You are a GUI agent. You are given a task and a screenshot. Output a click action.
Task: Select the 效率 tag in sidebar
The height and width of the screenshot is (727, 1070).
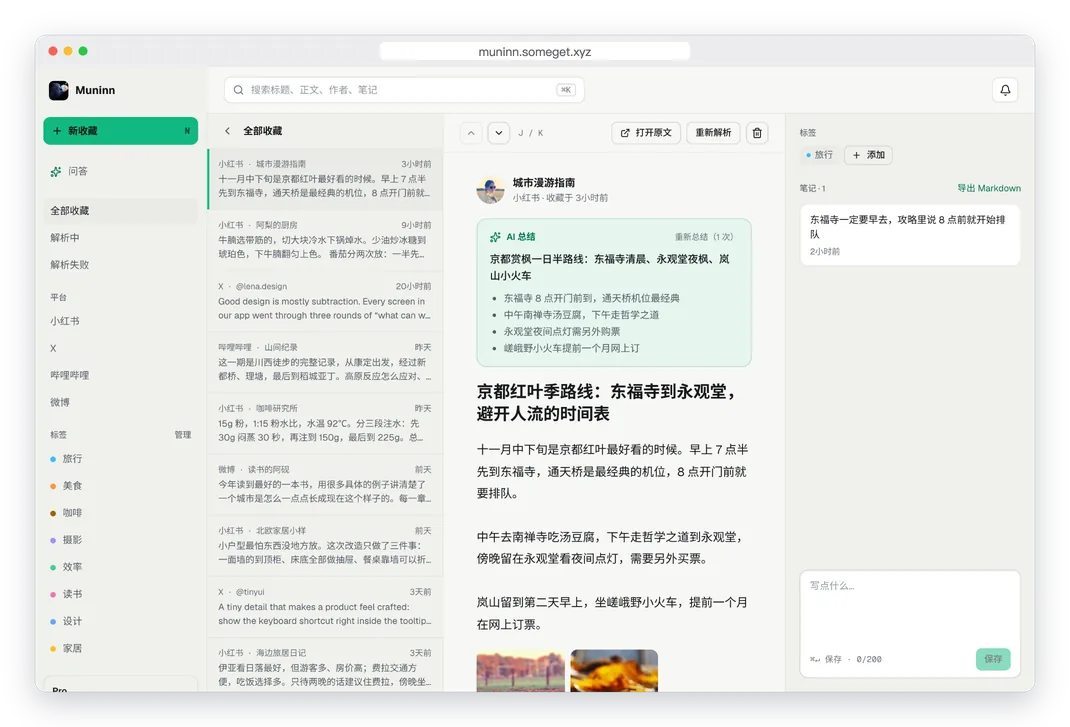tap(121, 567)
